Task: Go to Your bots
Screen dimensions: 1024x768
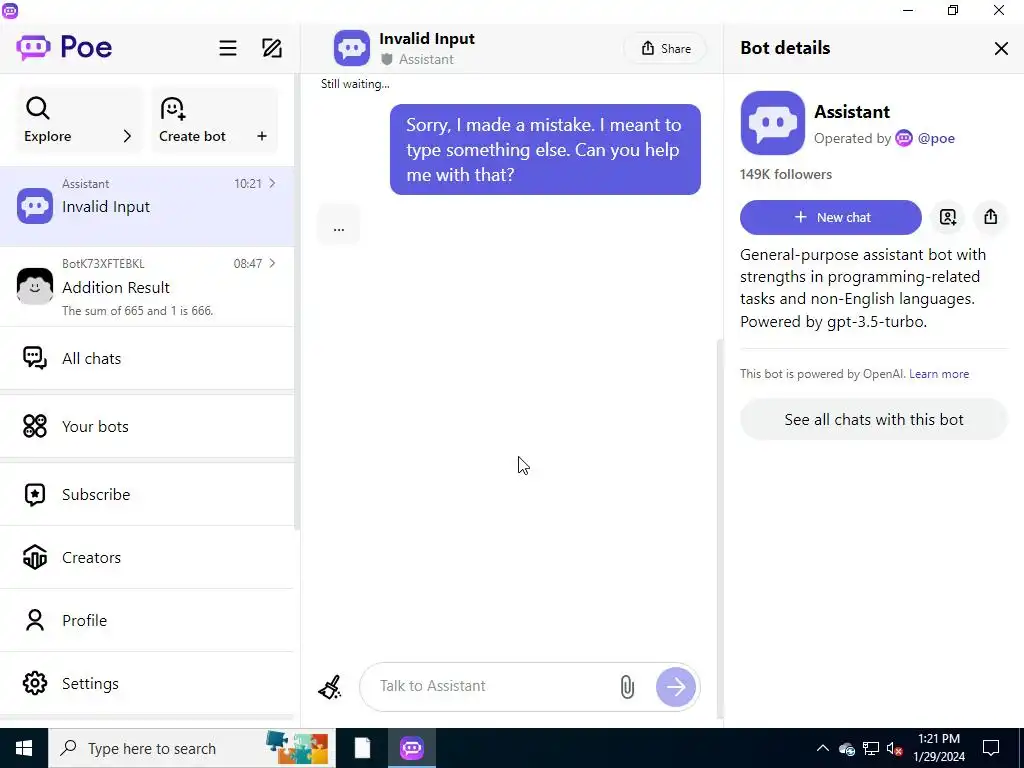Action: [x=147, y=426]
